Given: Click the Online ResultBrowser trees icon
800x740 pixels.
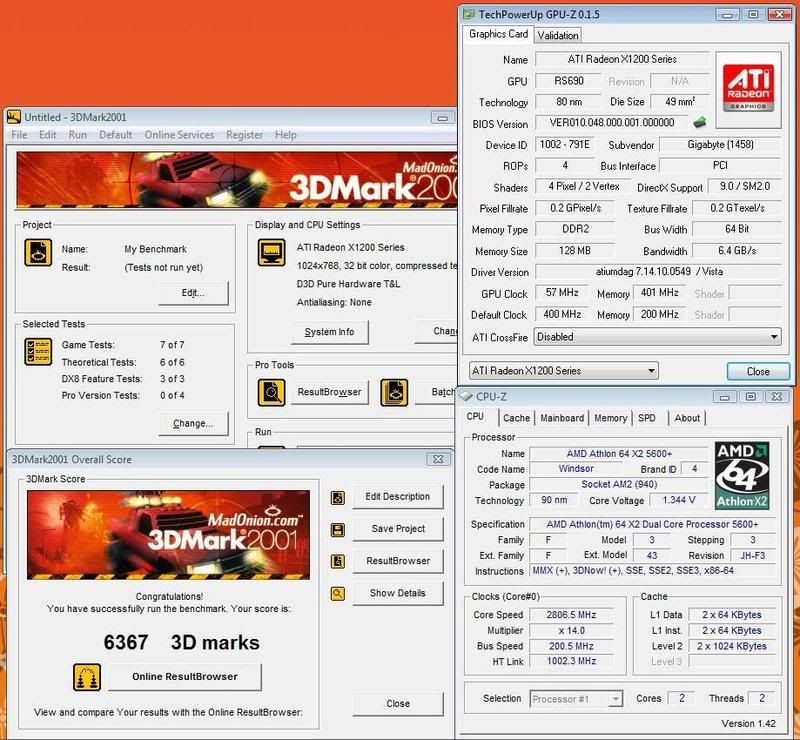Looking at the screenshot, I should point(87,677).
